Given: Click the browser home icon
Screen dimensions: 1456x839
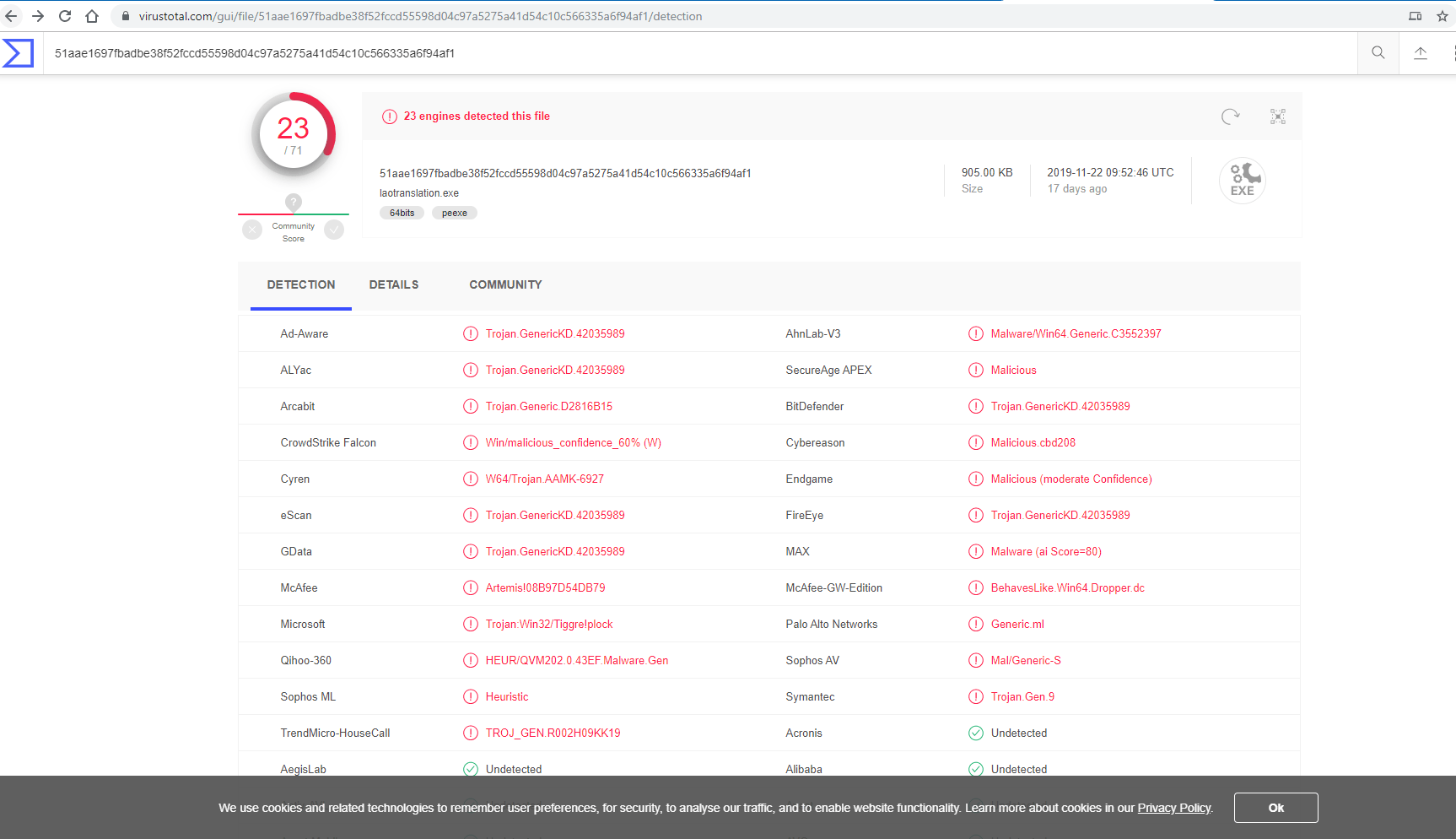Looking at the screenshot, I should (92, 16).
